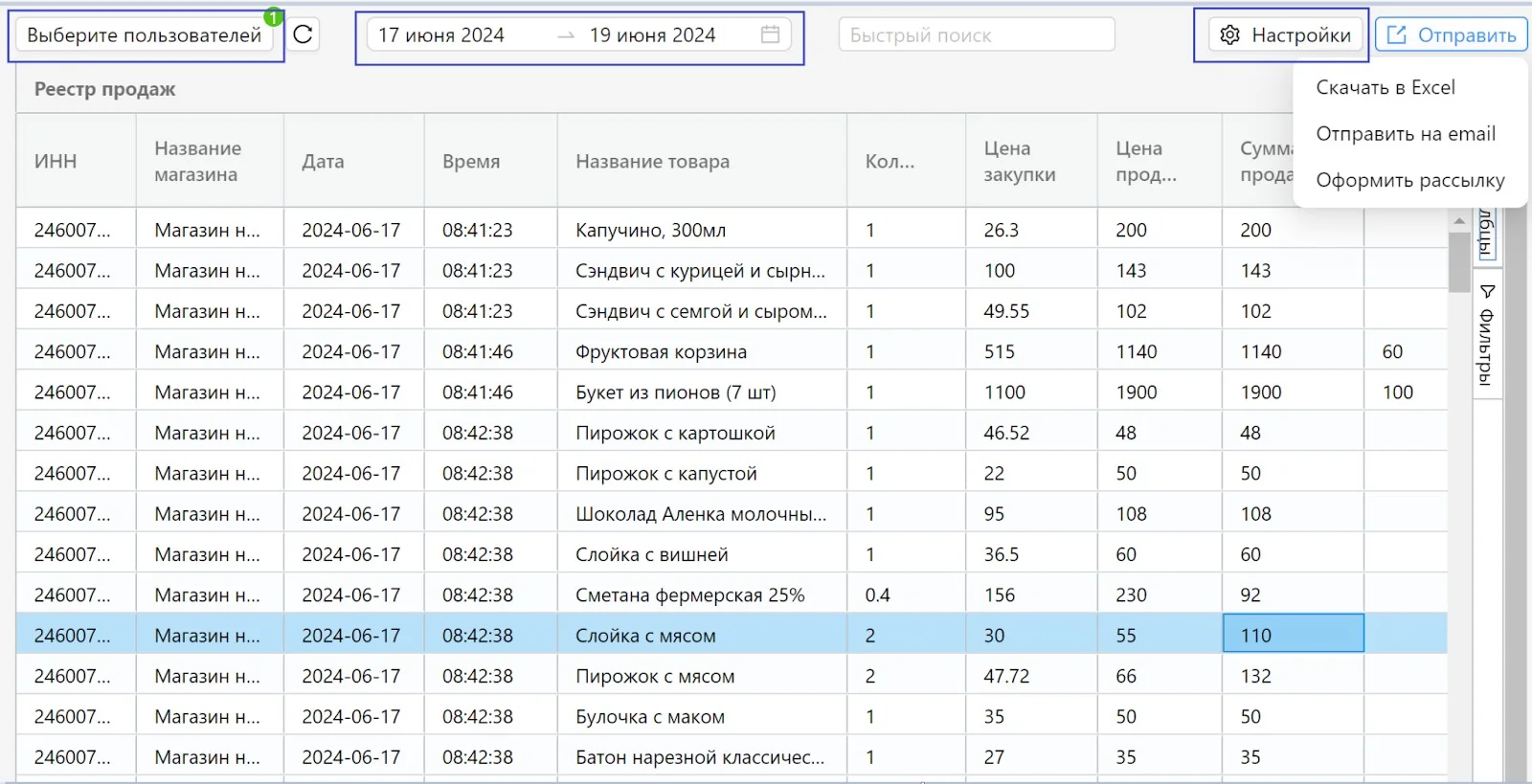Viewport: 1532px width, 784px height.
Task: Select the Фруктовая корзина cell
Action: pyautogui.click(x=702, y=351)
